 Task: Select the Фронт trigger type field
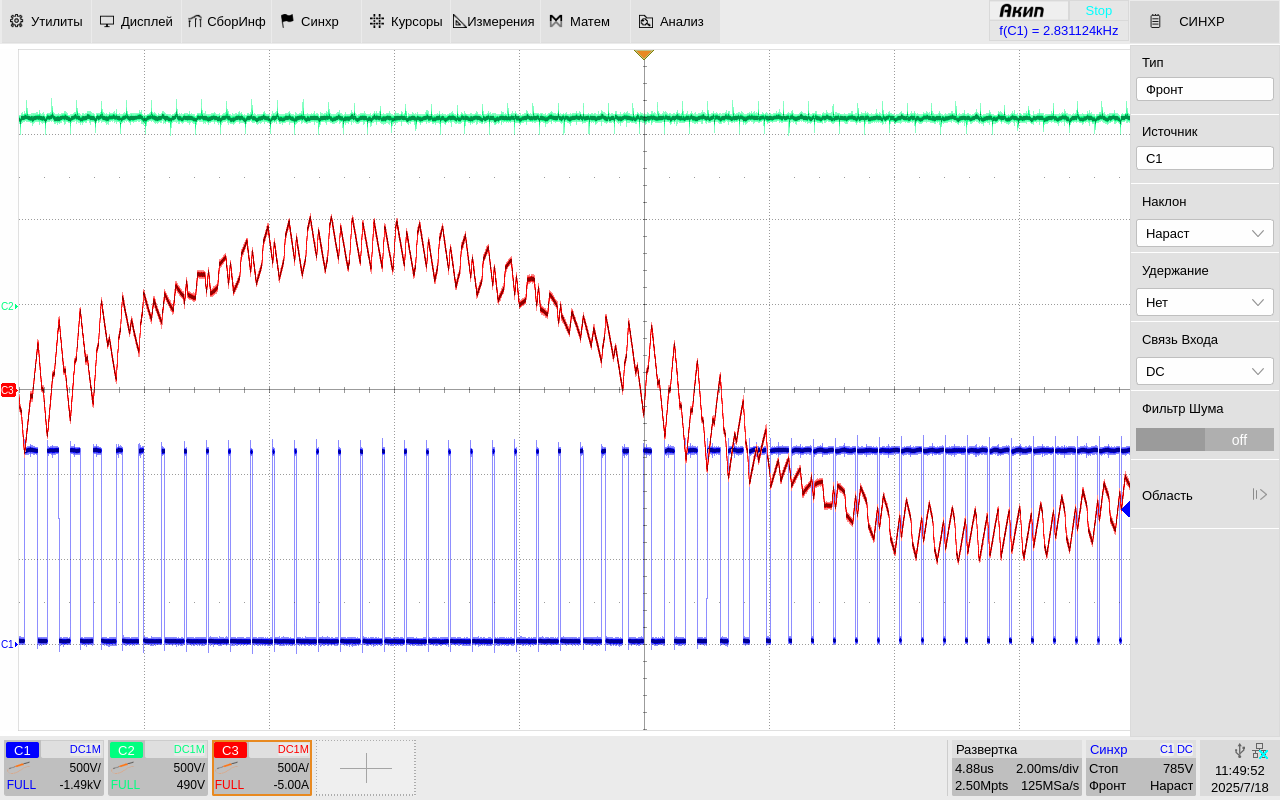(1204, 89)
